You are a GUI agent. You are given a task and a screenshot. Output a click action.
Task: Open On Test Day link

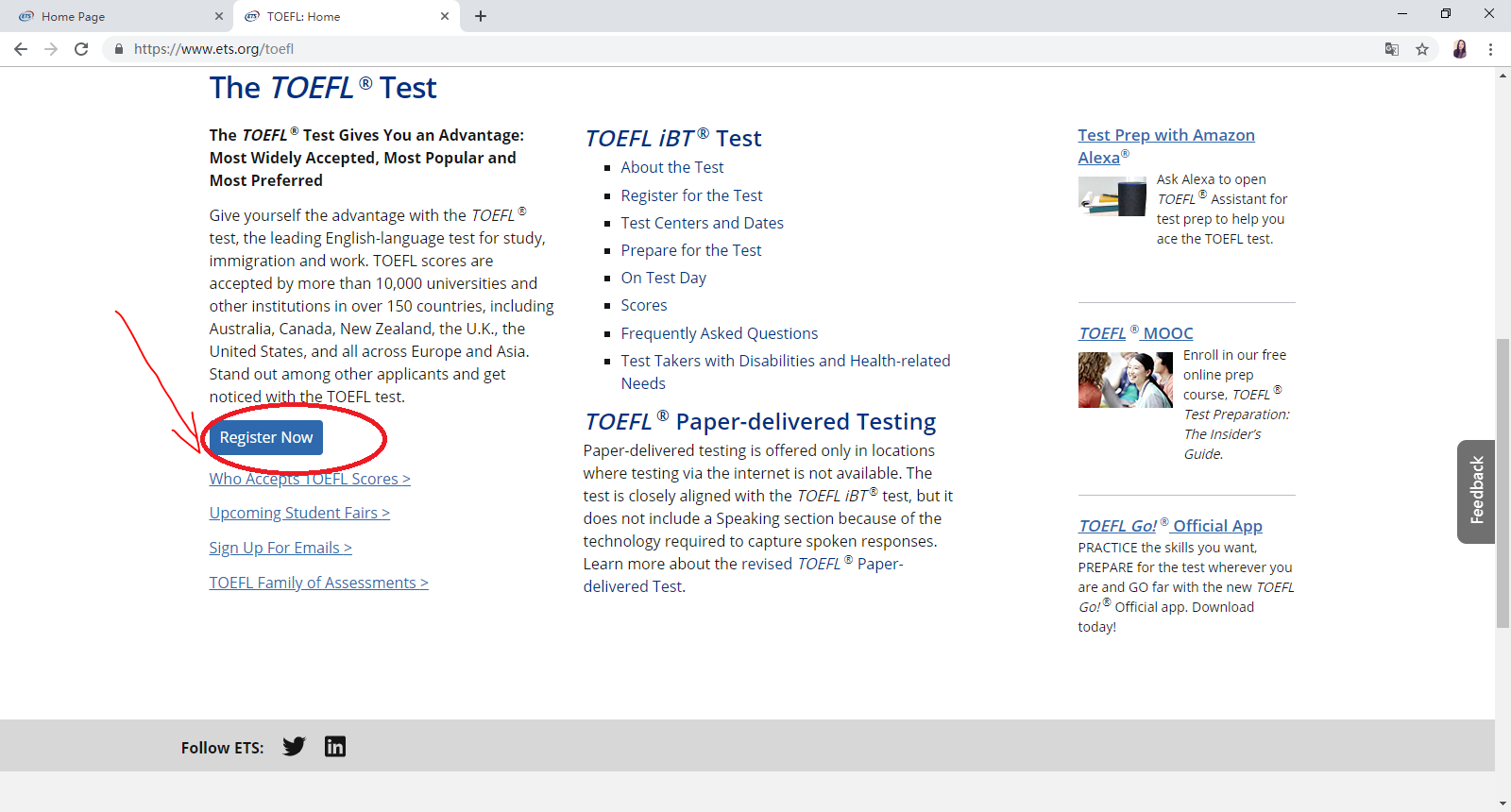[664, 278]
